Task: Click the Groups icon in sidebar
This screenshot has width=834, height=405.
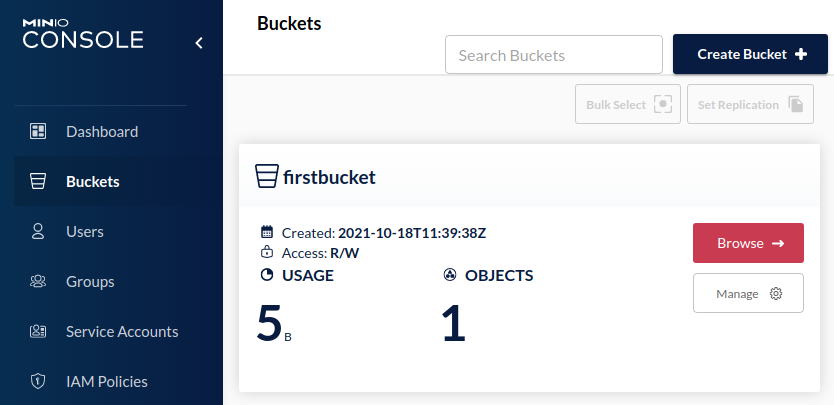Action: pyautogui.click(x=38, y=281)
